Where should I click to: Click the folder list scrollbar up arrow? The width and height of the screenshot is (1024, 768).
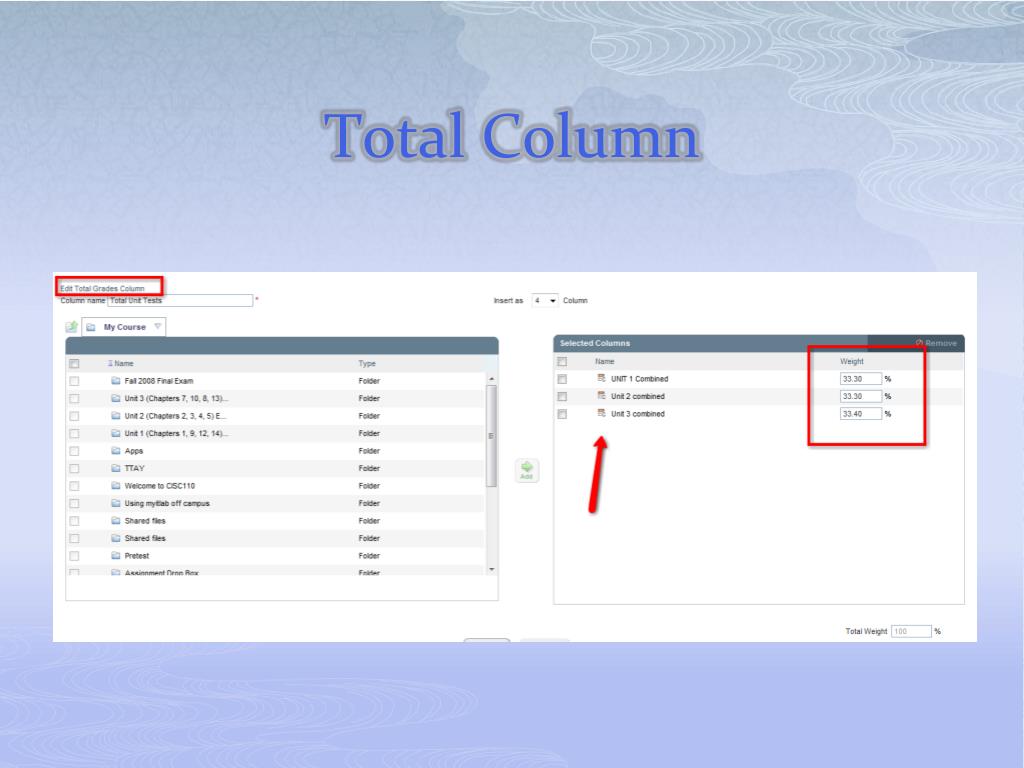pyautogui.click(x=492, y=379)
